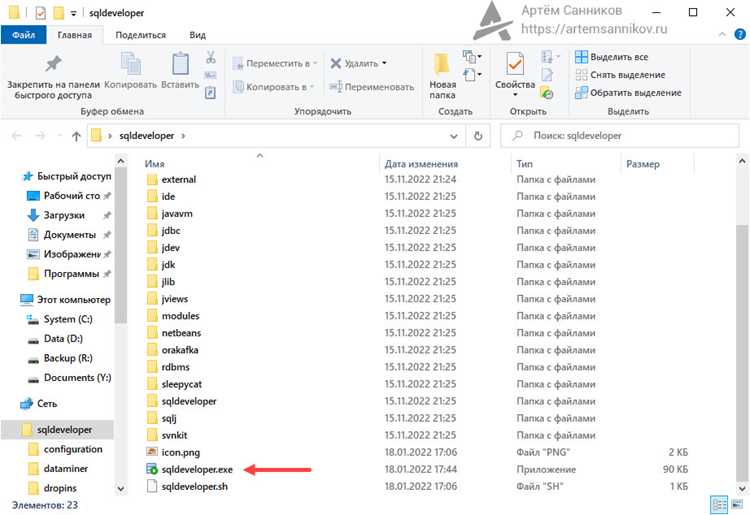Screen dimensions: 750x515
Task: Collapse the ribbon with the chevron
Action: [722, 34]
